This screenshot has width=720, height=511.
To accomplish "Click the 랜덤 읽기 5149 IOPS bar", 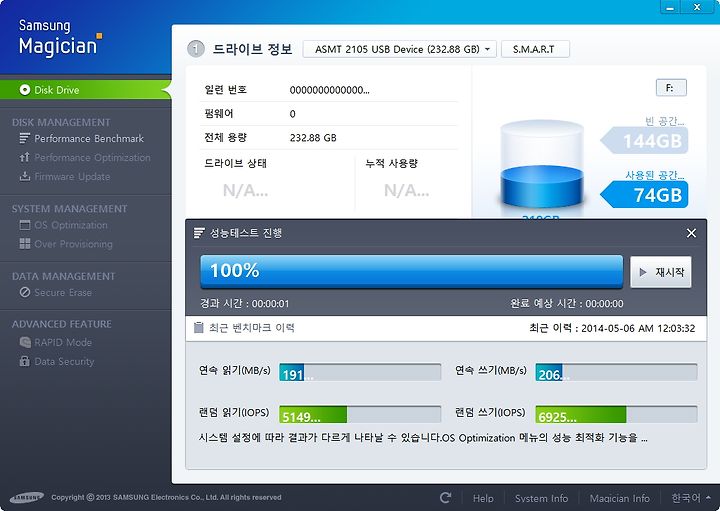I will point(360,414).
